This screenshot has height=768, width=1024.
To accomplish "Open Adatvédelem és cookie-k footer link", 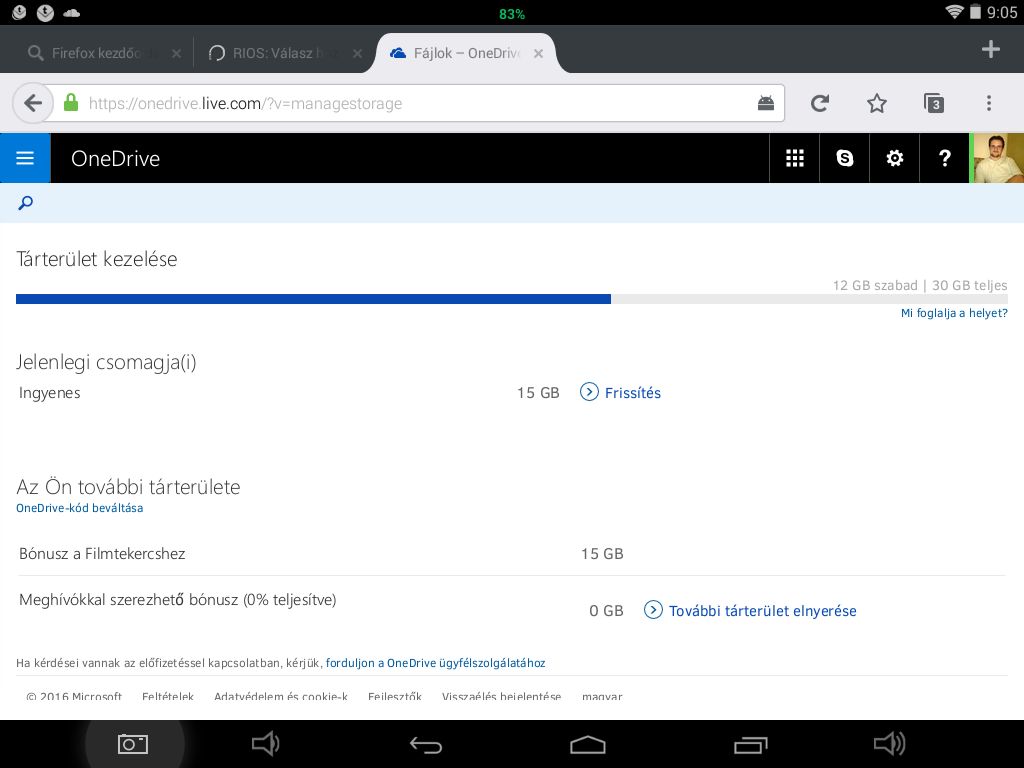I will pos(281,696).
